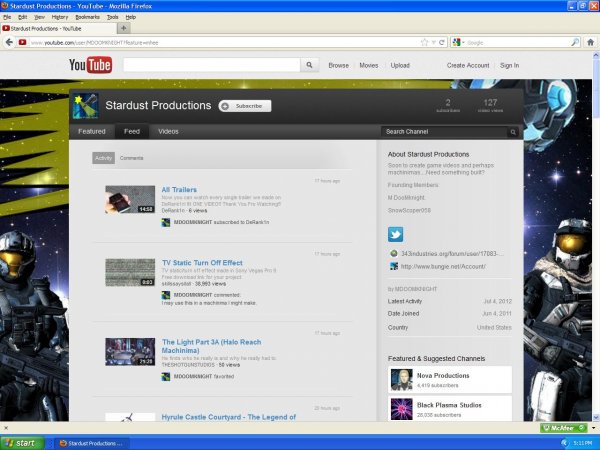
Task: Click the All Trailers video thumbnail
Action: [130, 200]
